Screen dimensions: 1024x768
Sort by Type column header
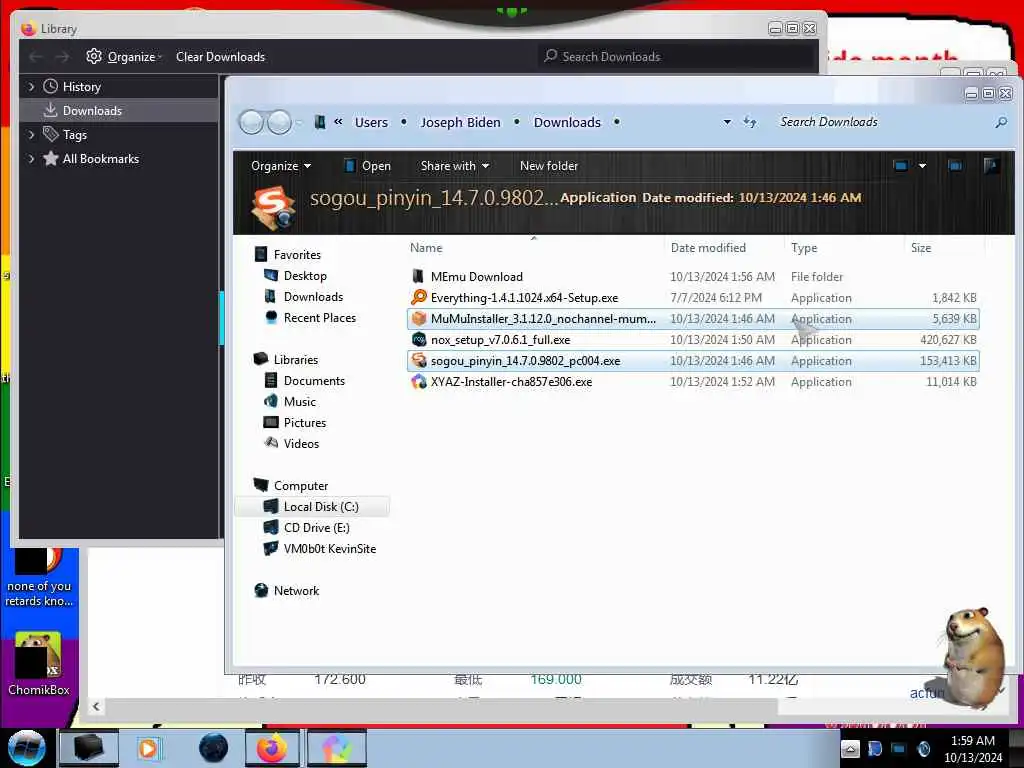[804, 248]
